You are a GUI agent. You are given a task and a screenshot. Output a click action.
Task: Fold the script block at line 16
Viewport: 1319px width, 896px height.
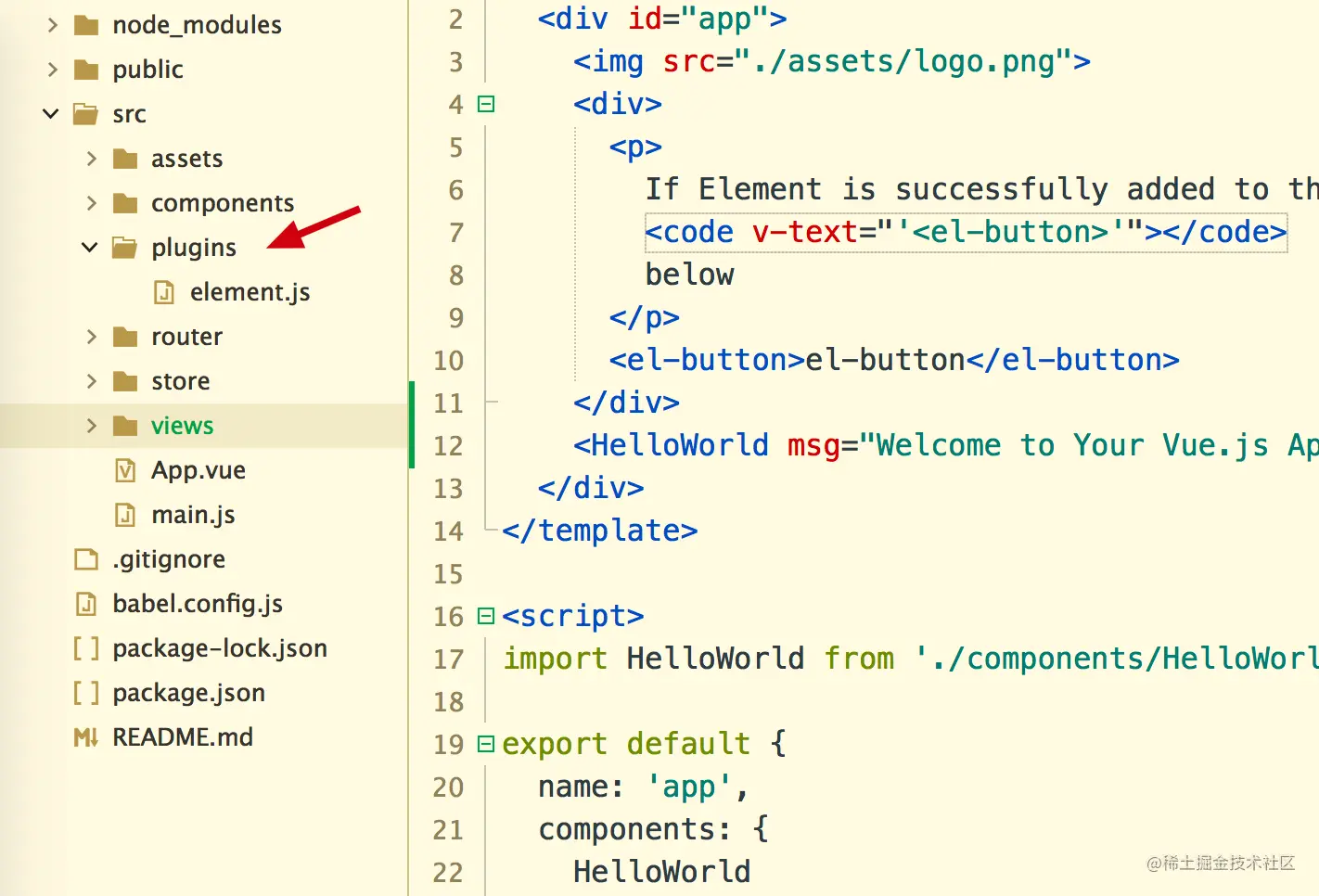[x=486, y=616]
